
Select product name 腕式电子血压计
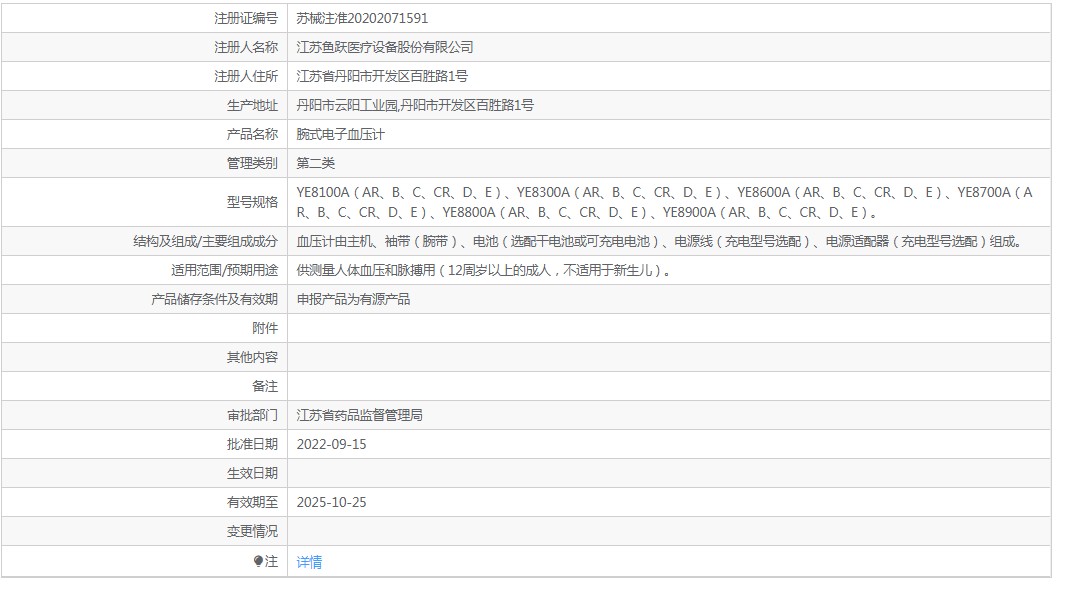pyautogui.click(x=340, y=135)
